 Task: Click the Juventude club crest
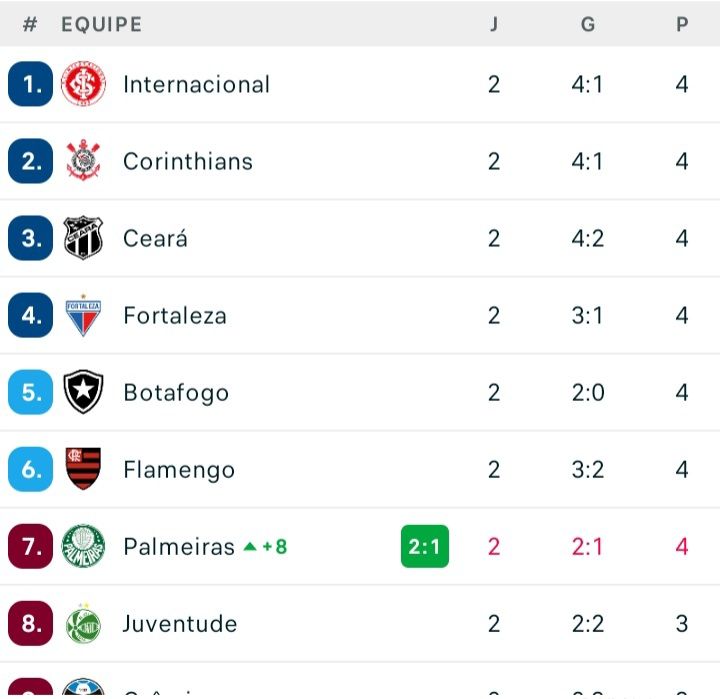point(83,623)
